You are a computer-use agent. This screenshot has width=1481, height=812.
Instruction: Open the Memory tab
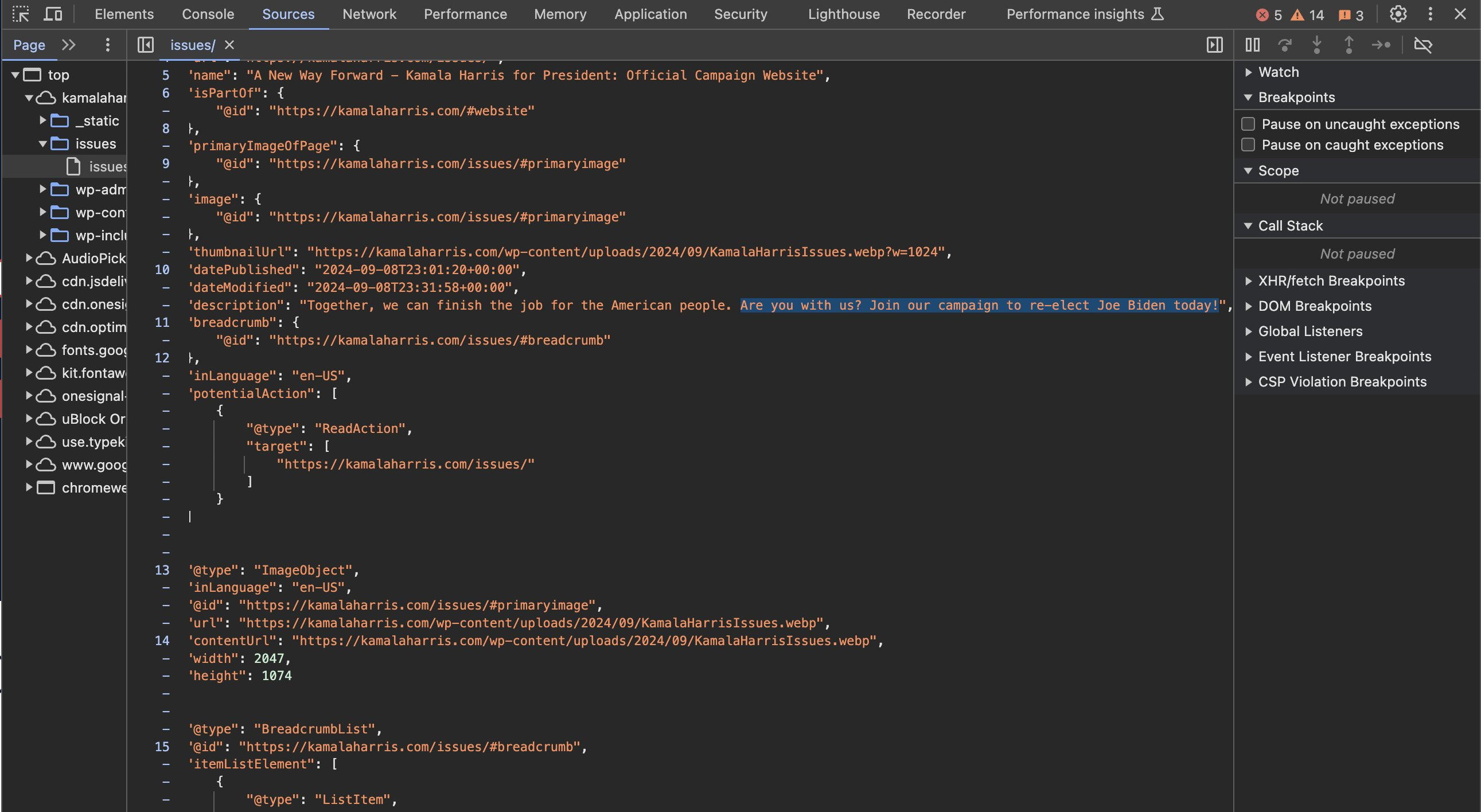point(560,14)
